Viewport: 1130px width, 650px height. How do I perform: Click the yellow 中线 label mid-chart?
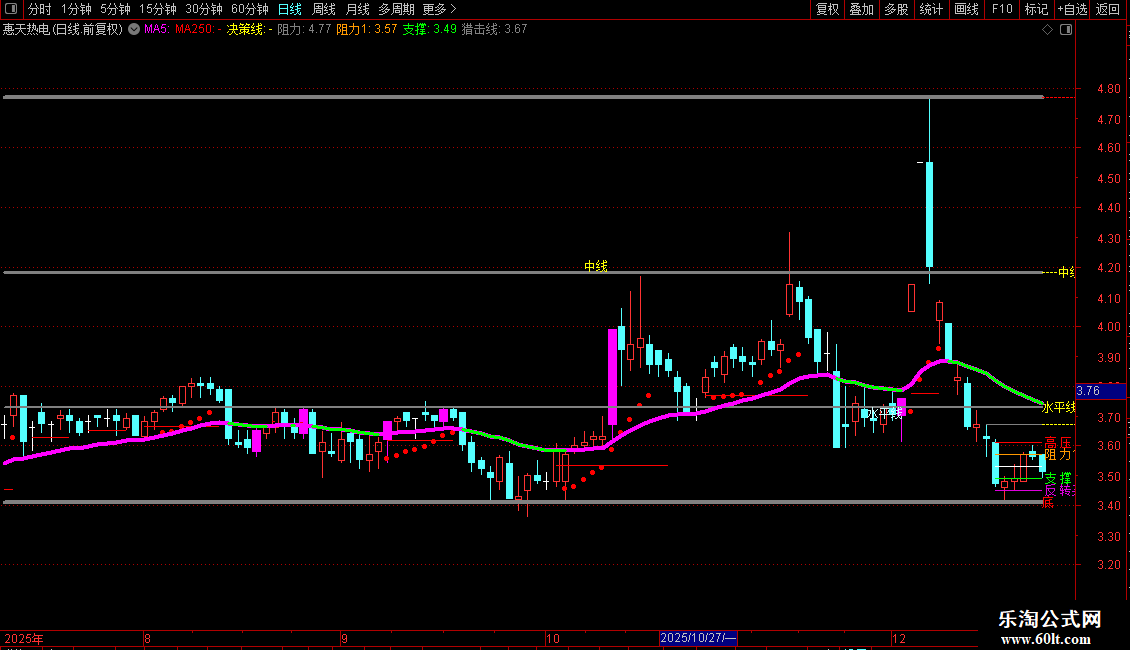coord(596,267)
